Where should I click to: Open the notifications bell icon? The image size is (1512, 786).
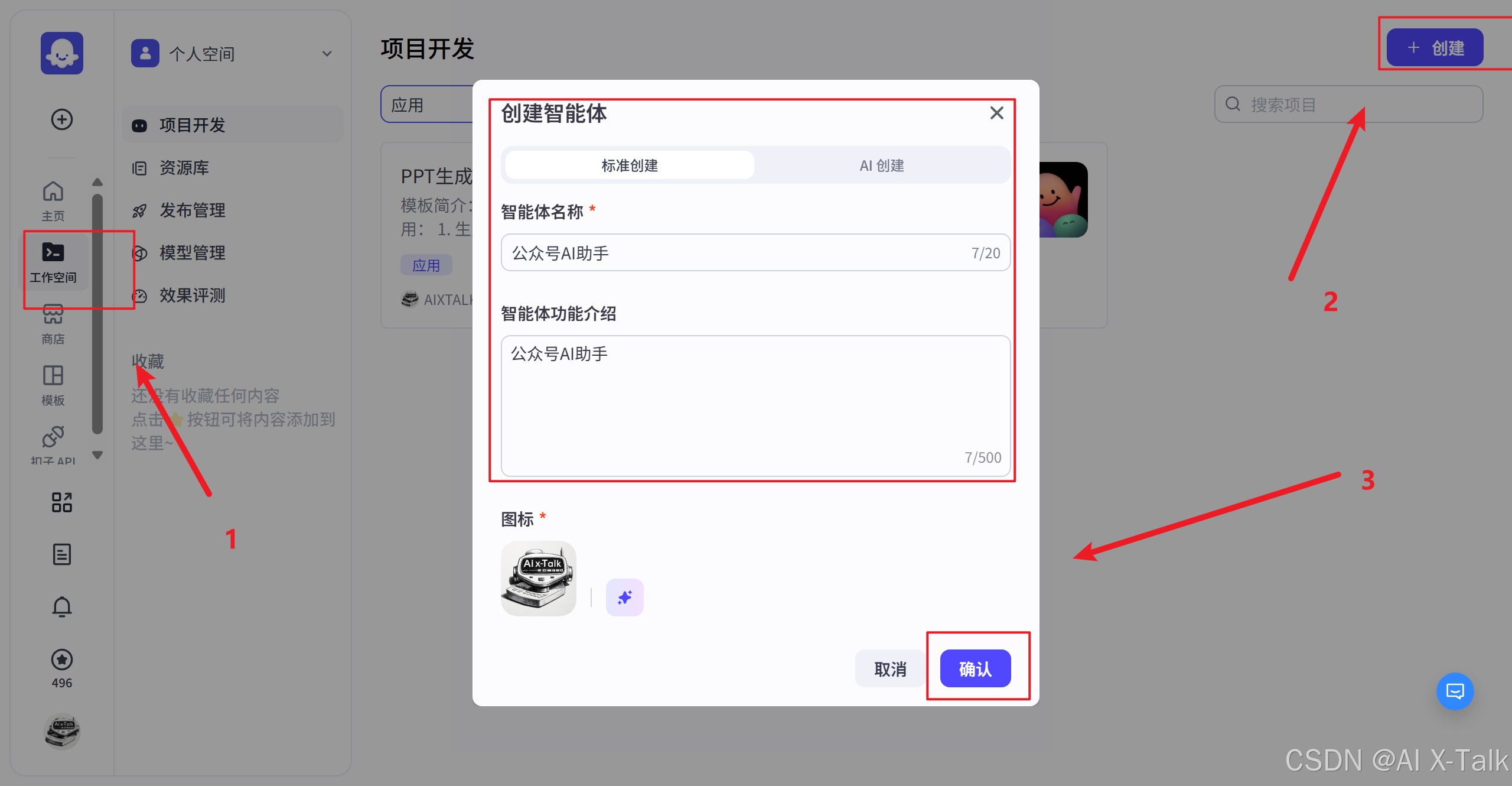click(x=61, y=607)
